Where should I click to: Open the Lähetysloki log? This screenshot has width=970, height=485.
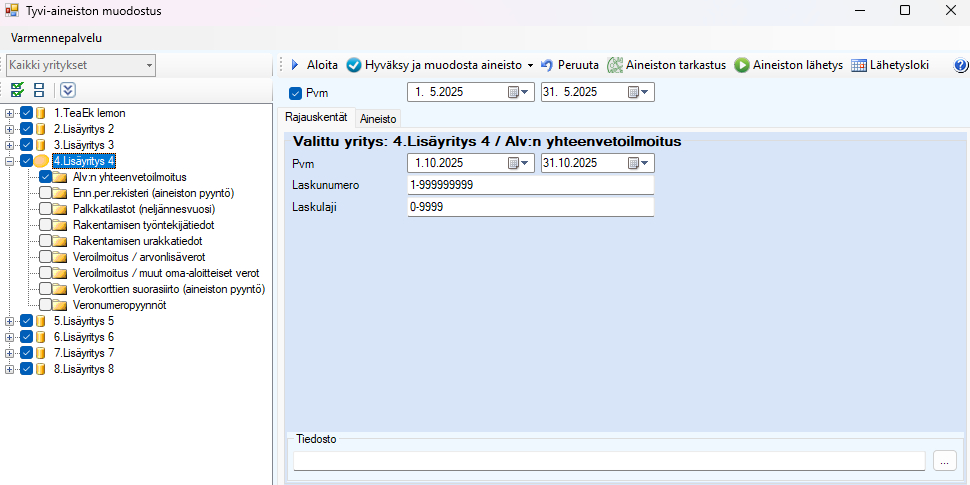890,65
